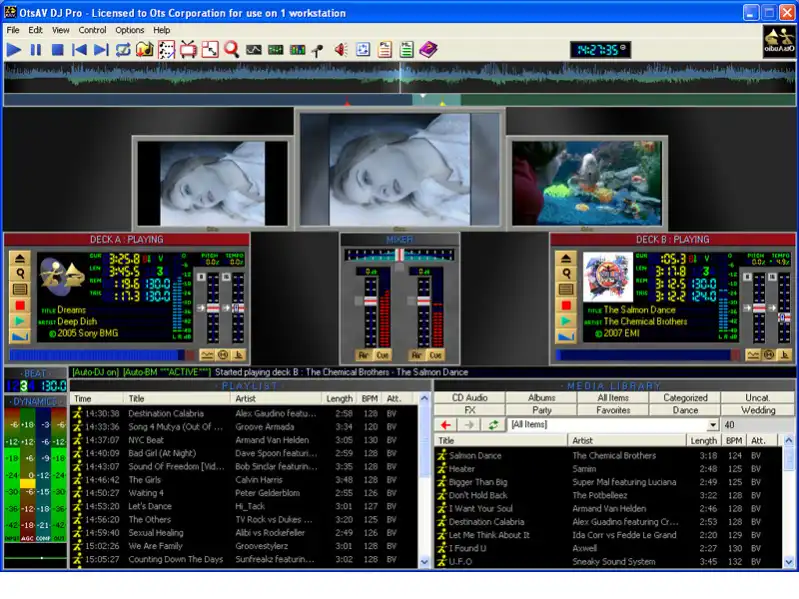Open the help book icon in the toolbar
The width and height of the screenshot is (799, 599).
click(x=428, y=49)
